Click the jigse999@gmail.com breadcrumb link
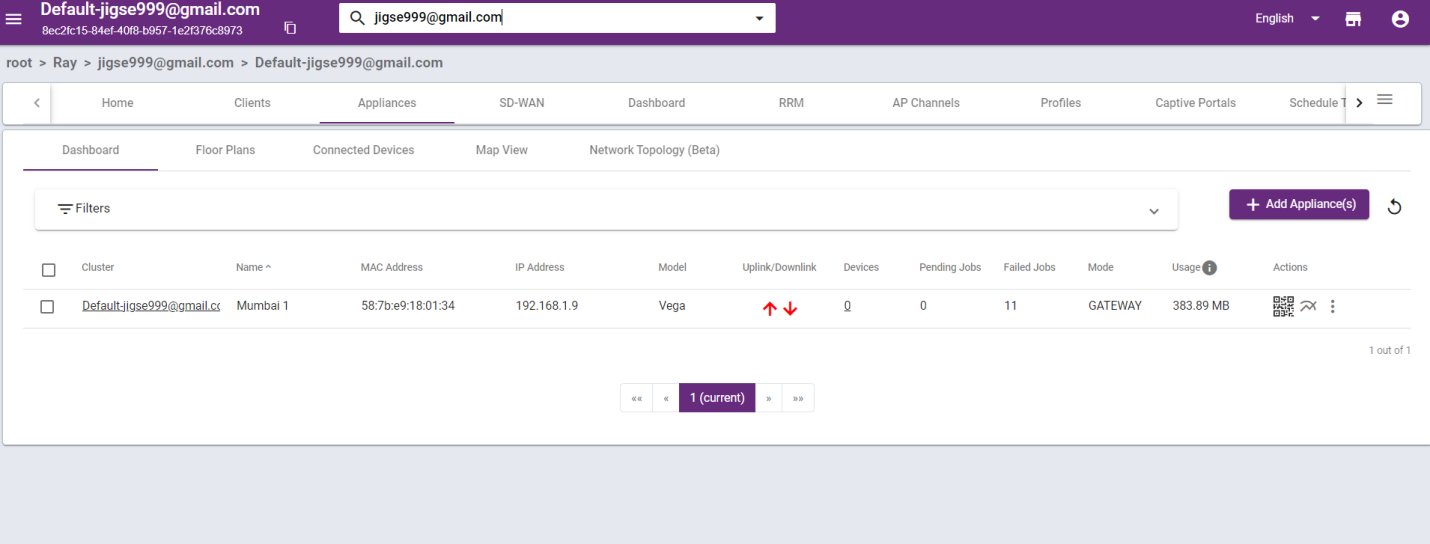The image size is (1430, 544). pos(165,62)
